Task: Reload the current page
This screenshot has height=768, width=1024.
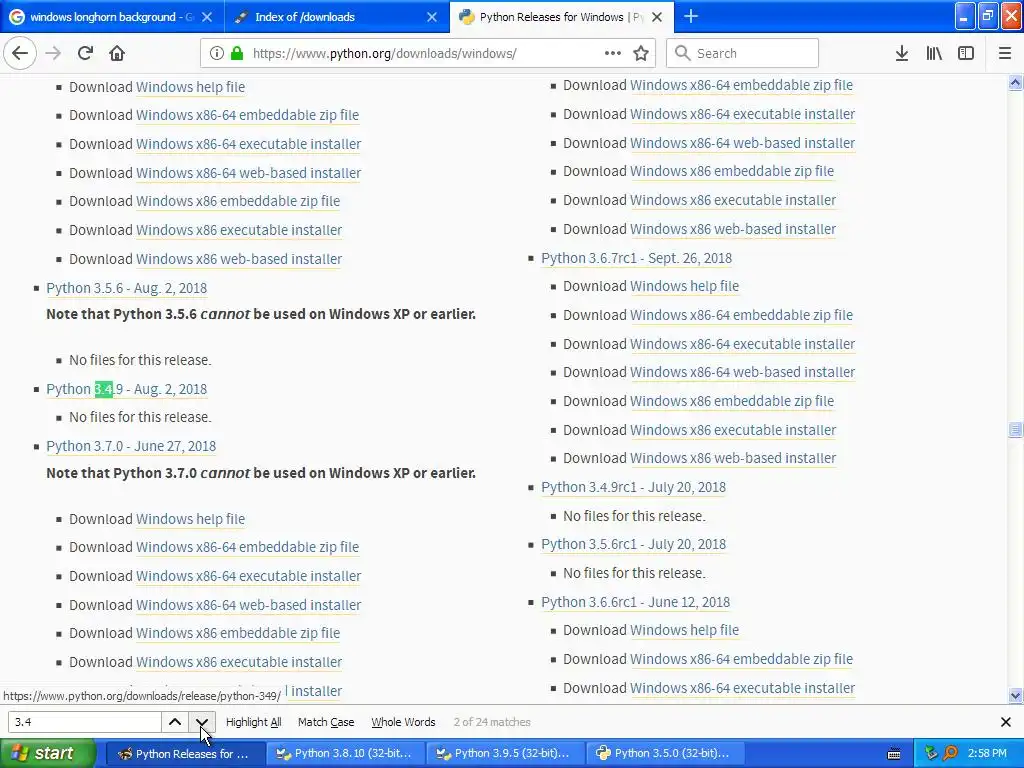Action: click(x=85, y=53)
